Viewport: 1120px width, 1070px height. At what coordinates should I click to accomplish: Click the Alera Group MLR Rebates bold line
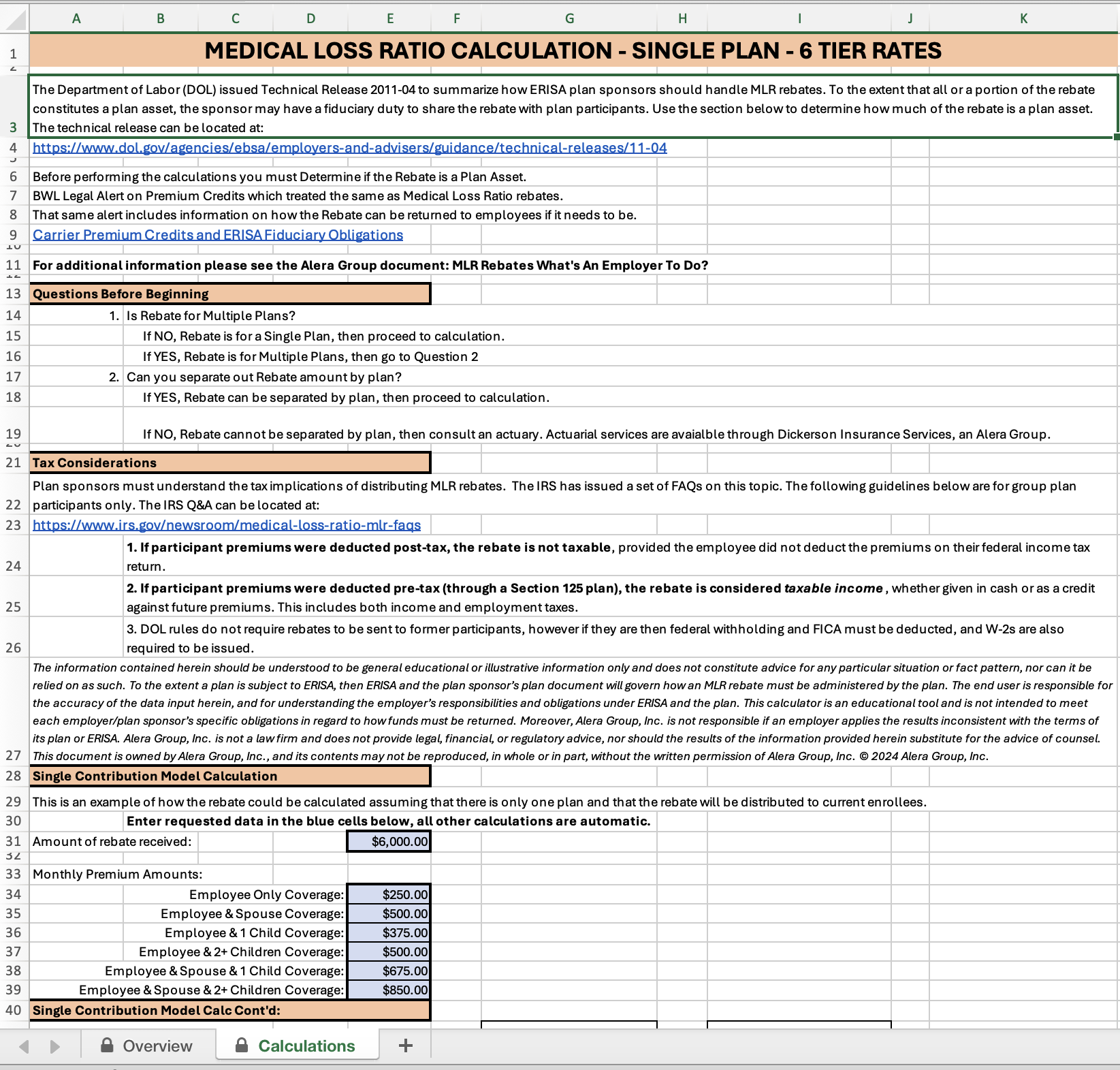370,265
